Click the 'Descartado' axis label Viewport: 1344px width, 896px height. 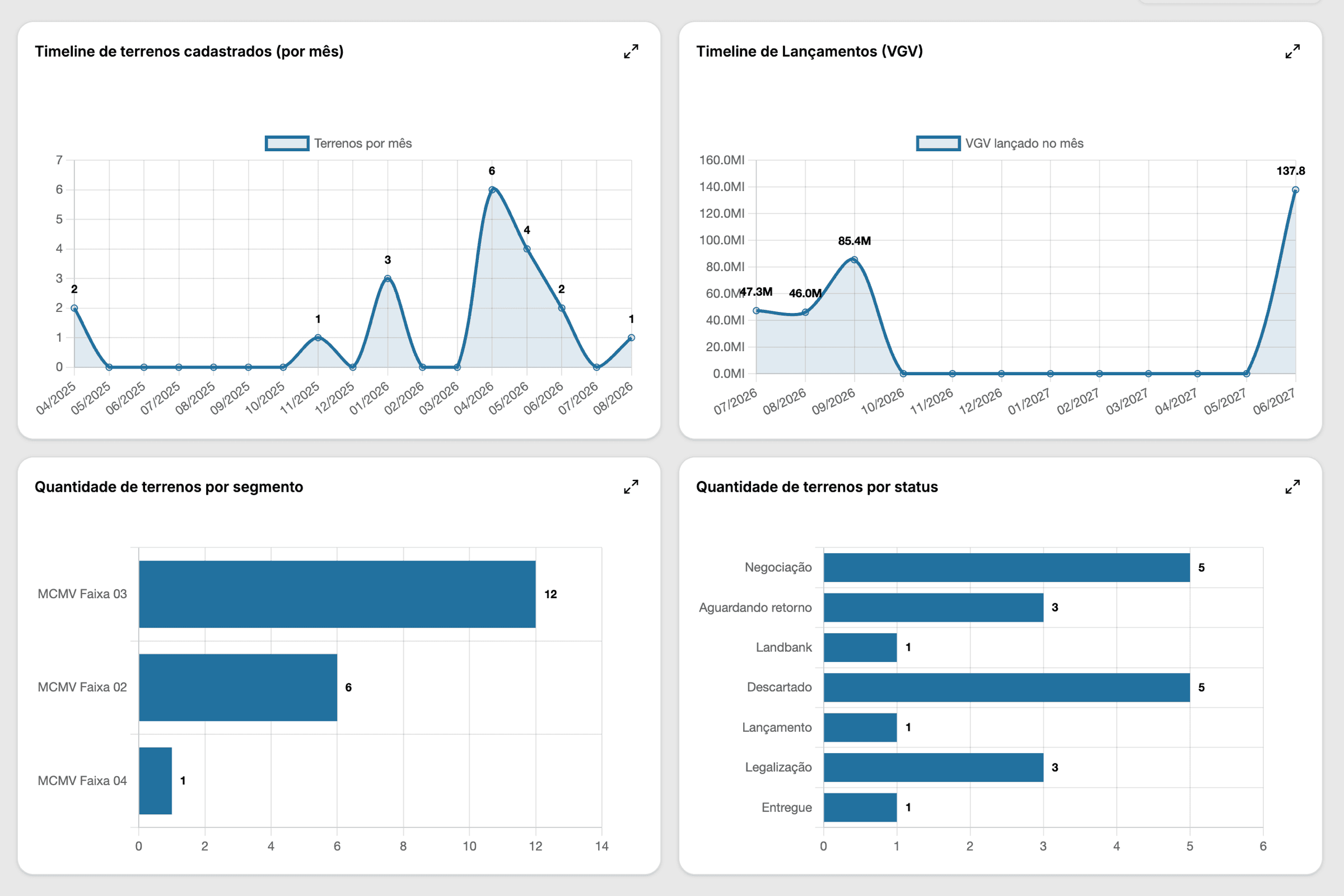pyautogui.click(x=780, y=688)
